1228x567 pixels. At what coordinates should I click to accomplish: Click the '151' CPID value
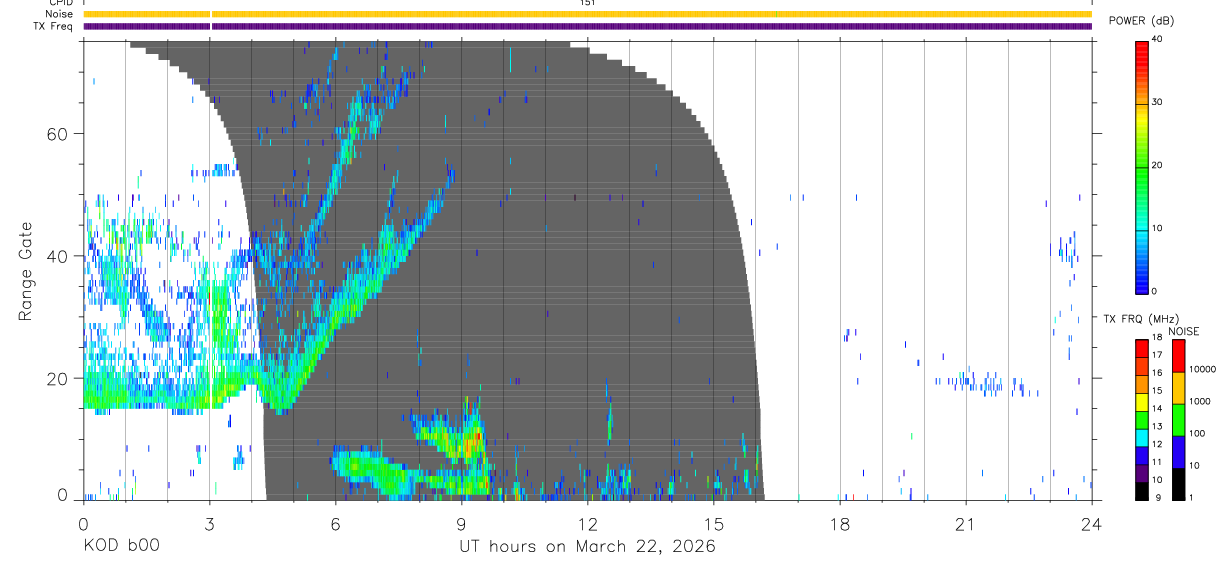click(587, 3)
